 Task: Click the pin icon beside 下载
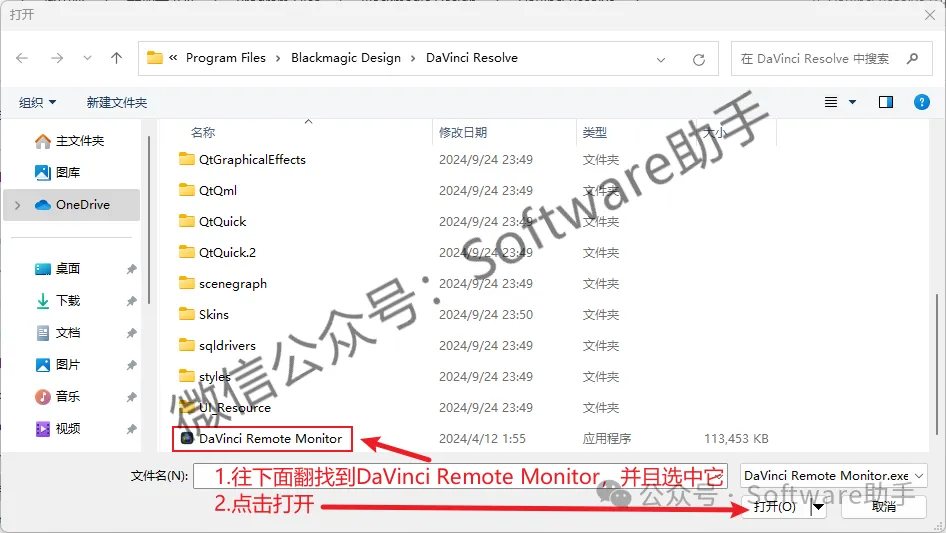[x=131, y=301]
